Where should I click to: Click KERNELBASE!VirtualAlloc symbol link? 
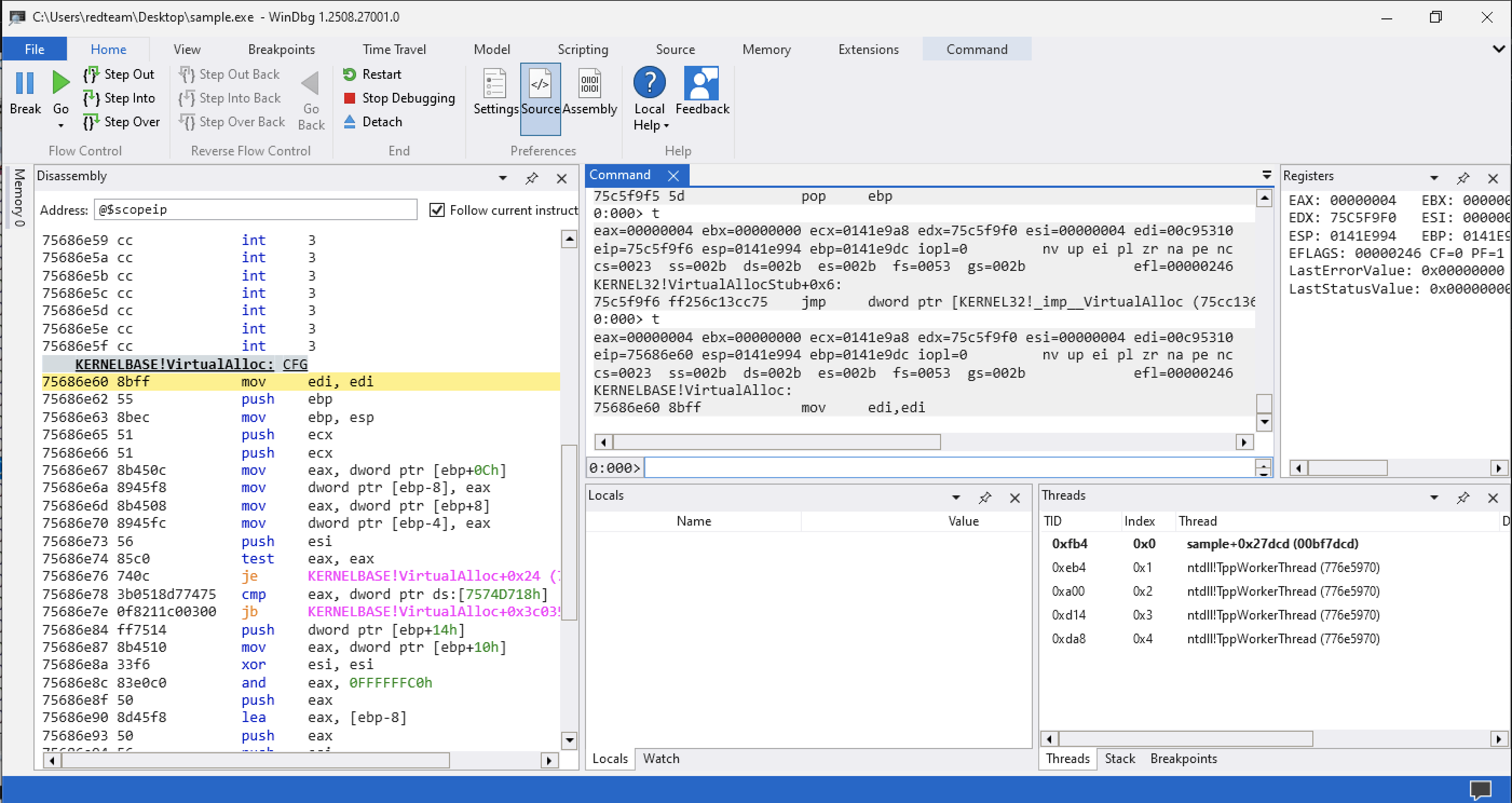(x=174, y=364)
